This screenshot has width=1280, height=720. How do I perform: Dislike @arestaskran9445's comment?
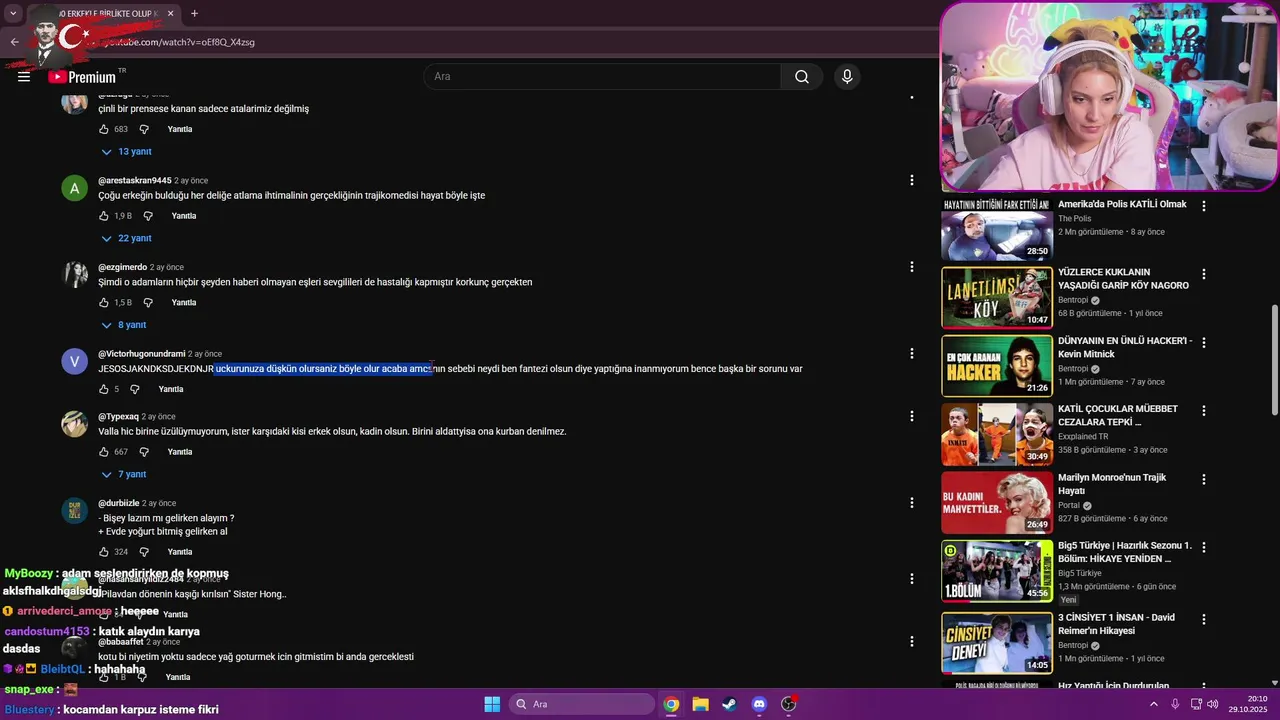(x=148, y=216)
